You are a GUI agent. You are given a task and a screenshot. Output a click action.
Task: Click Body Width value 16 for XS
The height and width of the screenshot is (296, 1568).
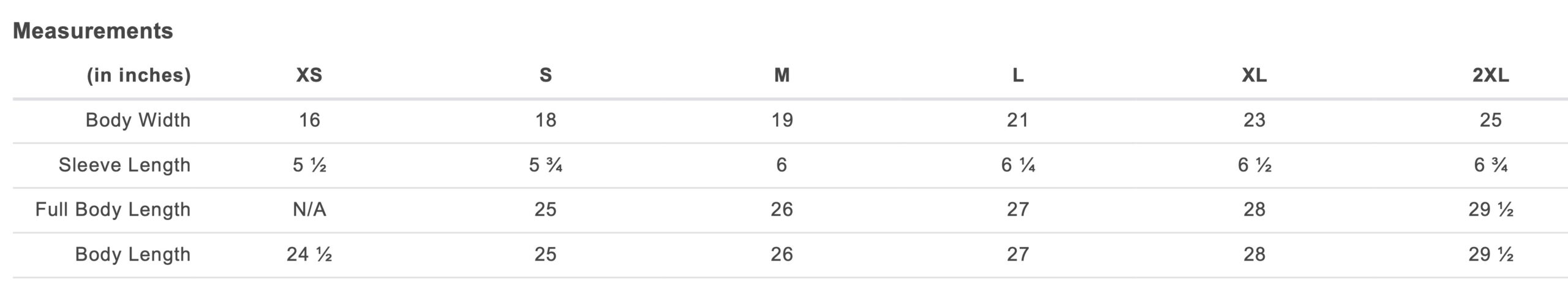click(309, 120)
